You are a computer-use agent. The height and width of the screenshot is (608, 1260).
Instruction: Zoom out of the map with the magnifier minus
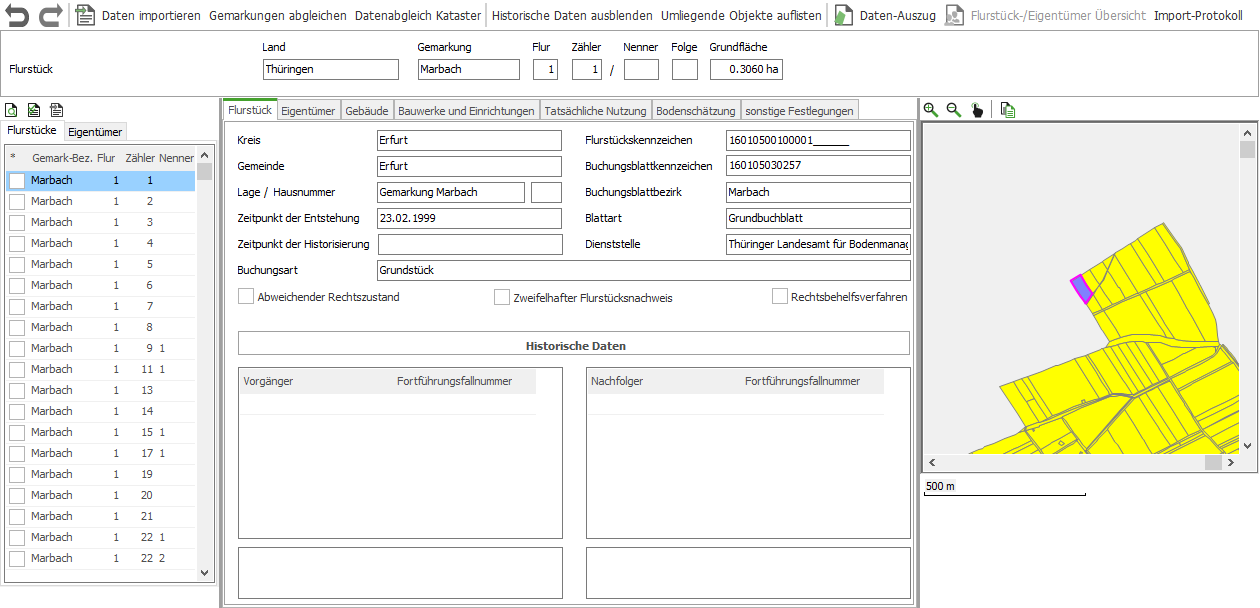[x=953, y=110]
